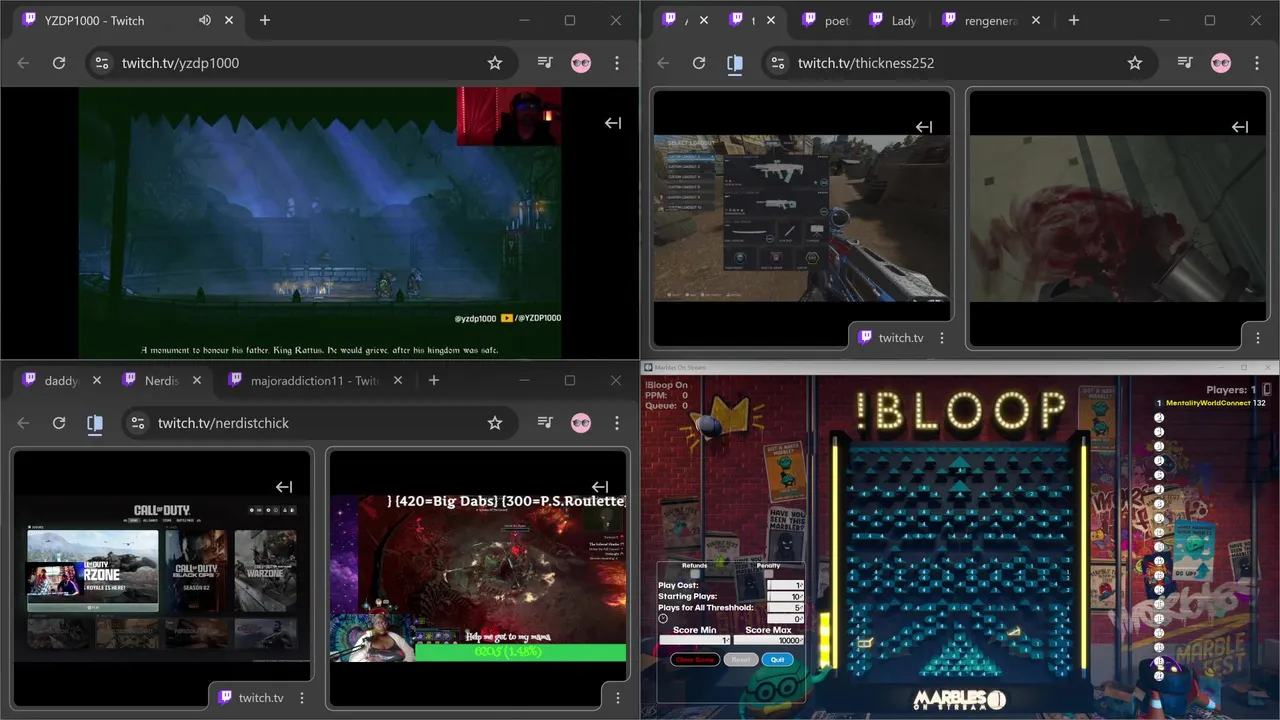Screen dimensions: 1280x720
Task: Reload the nerdistchick Twitch page
Action: (x=59, y=423)
